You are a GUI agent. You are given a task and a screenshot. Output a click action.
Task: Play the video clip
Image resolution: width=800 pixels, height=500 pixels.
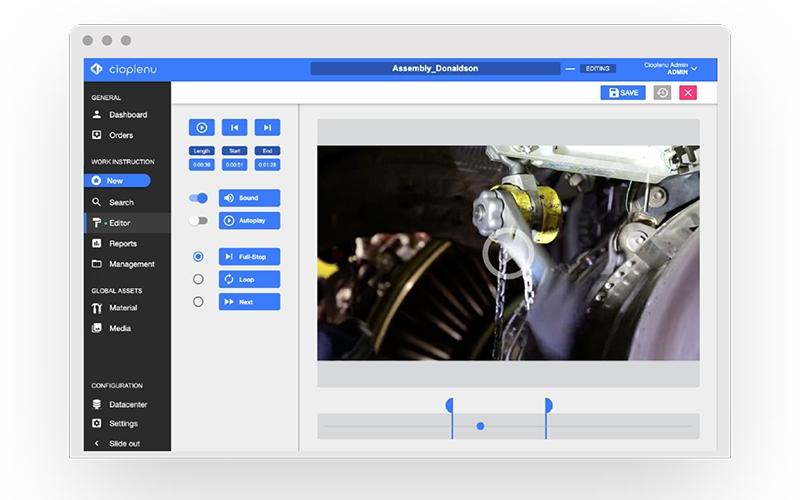point(202,128)
